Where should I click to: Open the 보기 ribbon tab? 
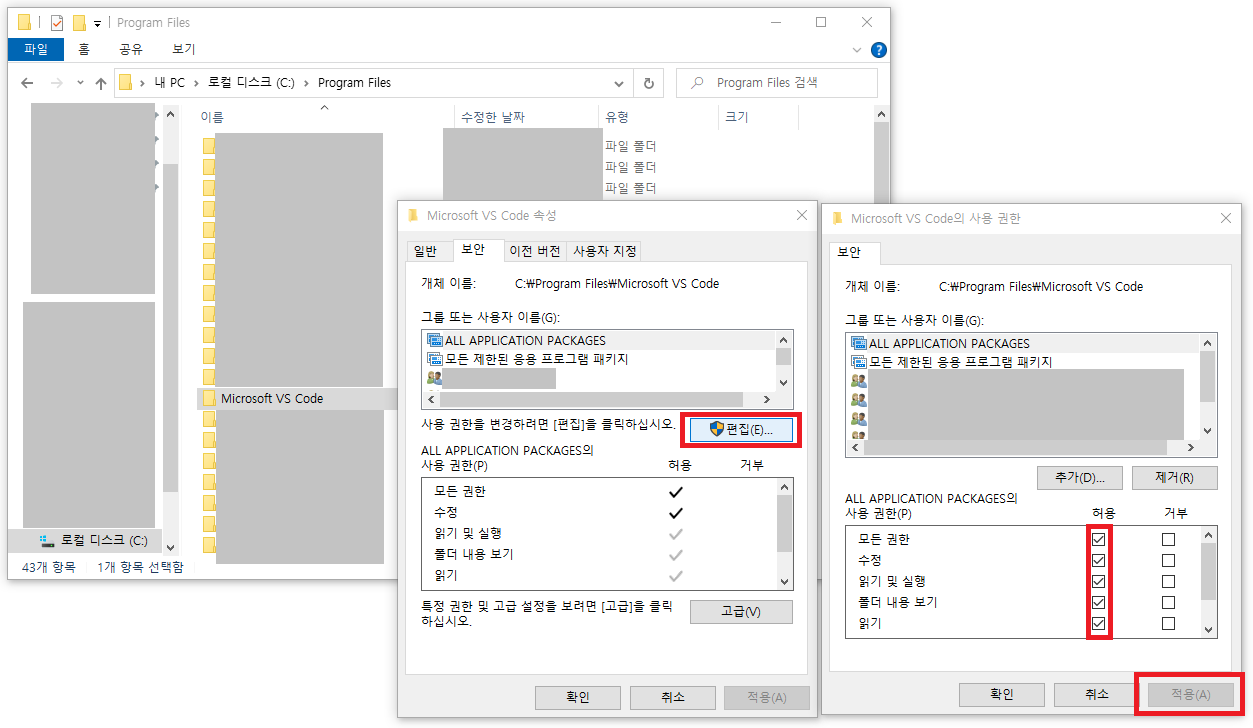[184, 49]
